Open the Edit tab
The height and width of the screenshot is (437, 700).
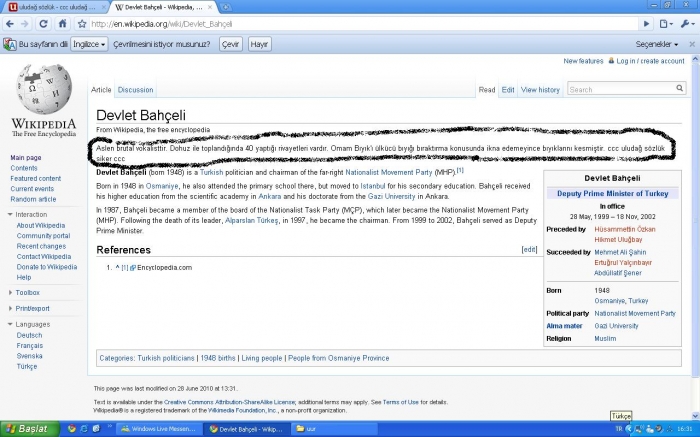coord(508,90)
